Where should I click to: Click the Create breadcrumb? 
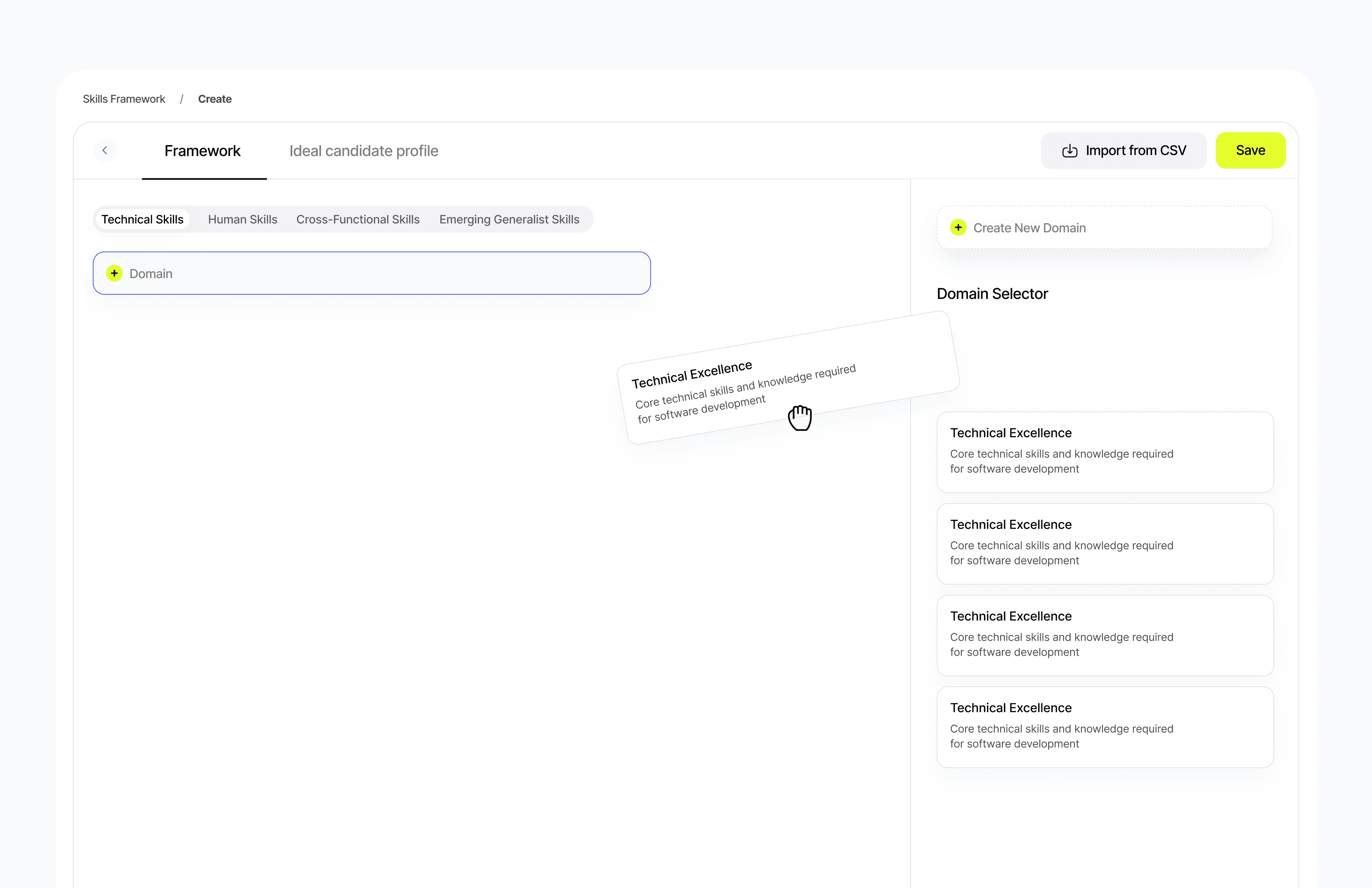click(x=215, y=99)
